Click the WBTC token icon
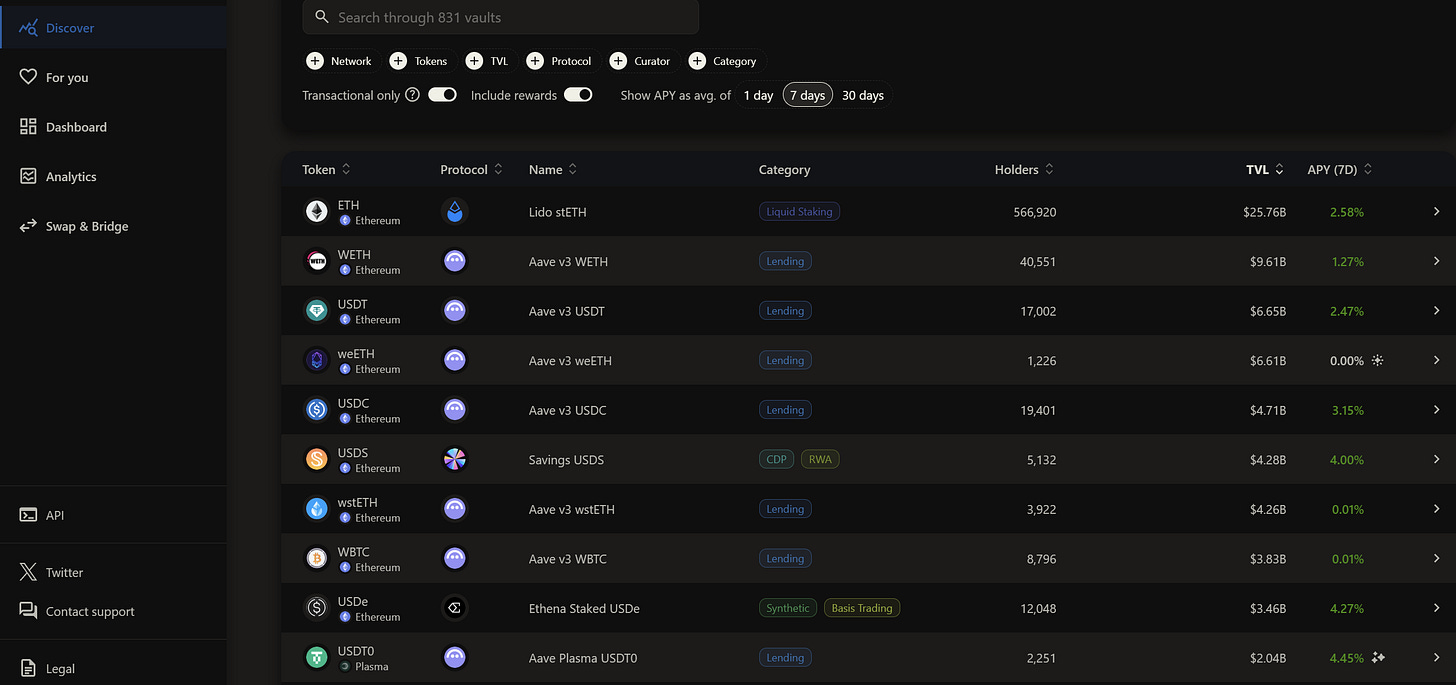Viewport: 1456px width, 685px height. [316, 558]
